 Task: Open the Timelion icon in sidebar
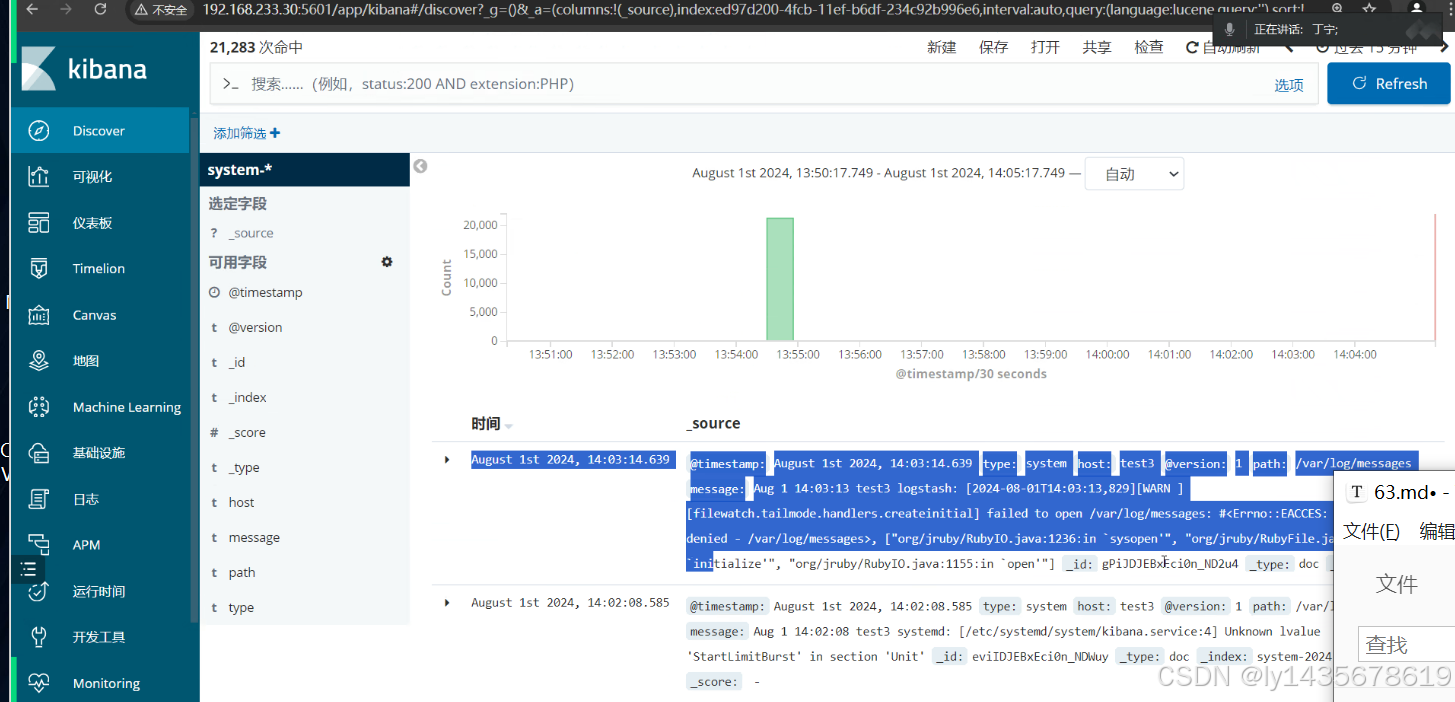(x=39, y=269)
